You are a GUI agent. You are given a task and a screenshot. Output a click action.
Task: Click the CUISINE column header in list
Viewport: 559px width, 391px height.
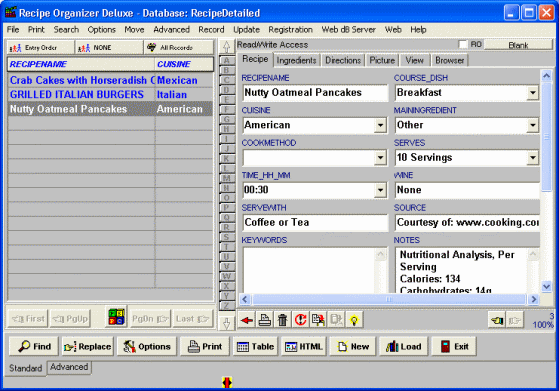184,64
